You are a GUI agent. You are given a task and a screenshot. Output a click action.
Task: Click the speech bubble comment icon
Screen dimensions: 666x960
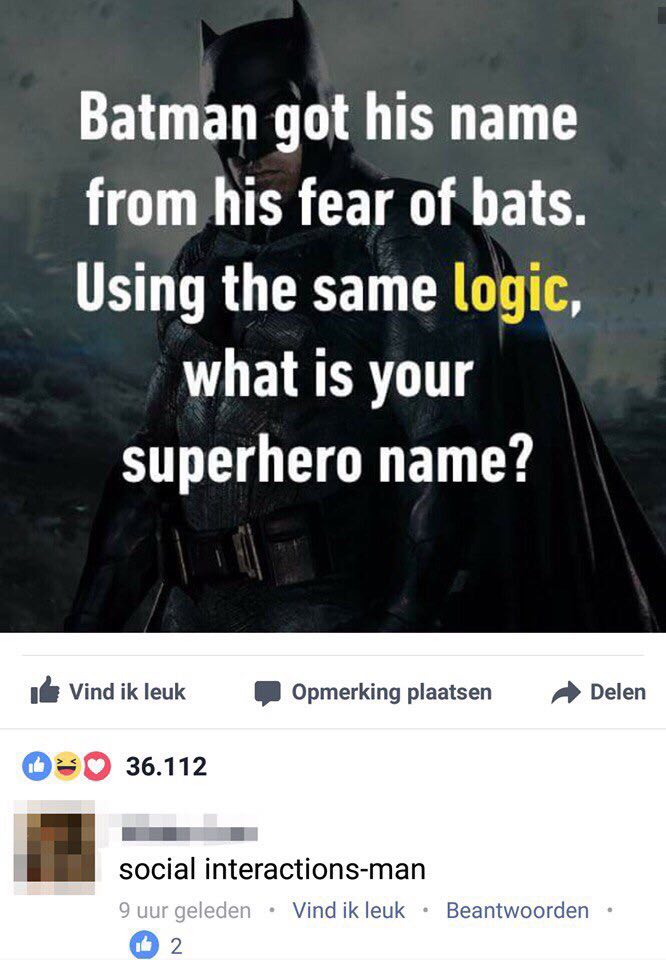coord(268,693)
